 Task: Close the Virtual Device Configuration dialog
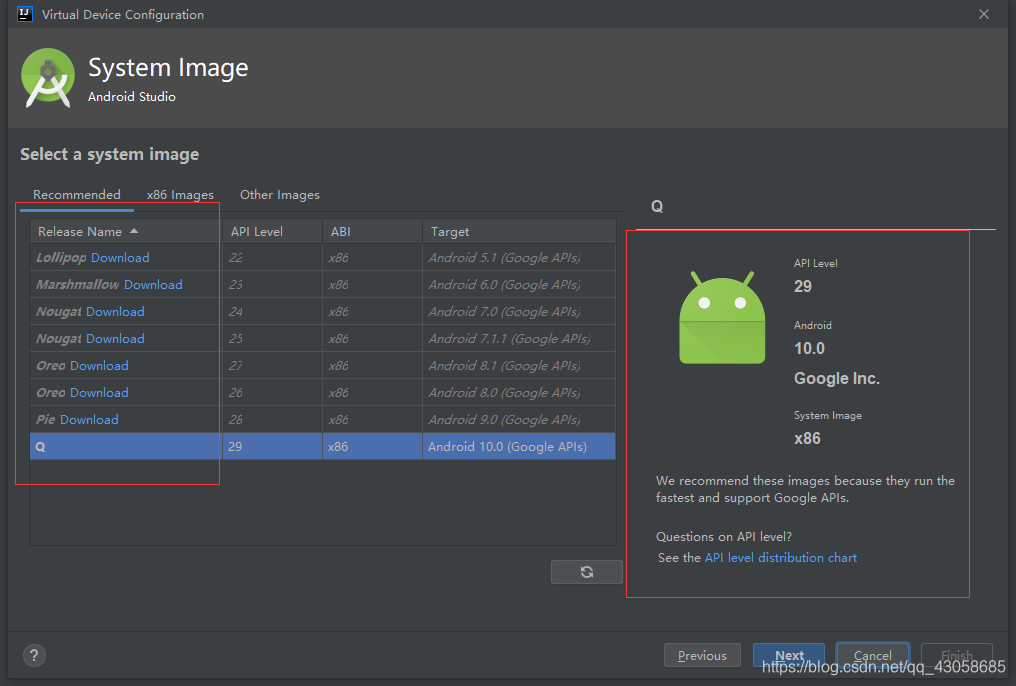pyautogui.click(x=984, y=14)
